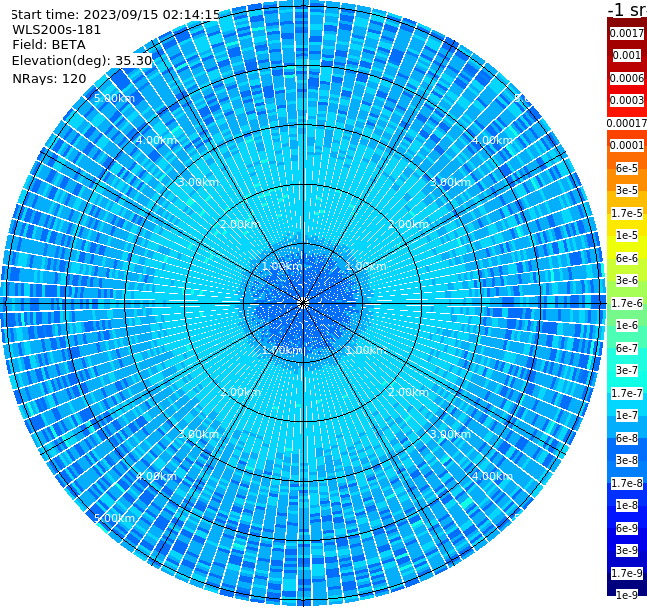Click the 3e-9 colorbar label
The width and height of the screenshot is (647, 607).
pos(627,550)
